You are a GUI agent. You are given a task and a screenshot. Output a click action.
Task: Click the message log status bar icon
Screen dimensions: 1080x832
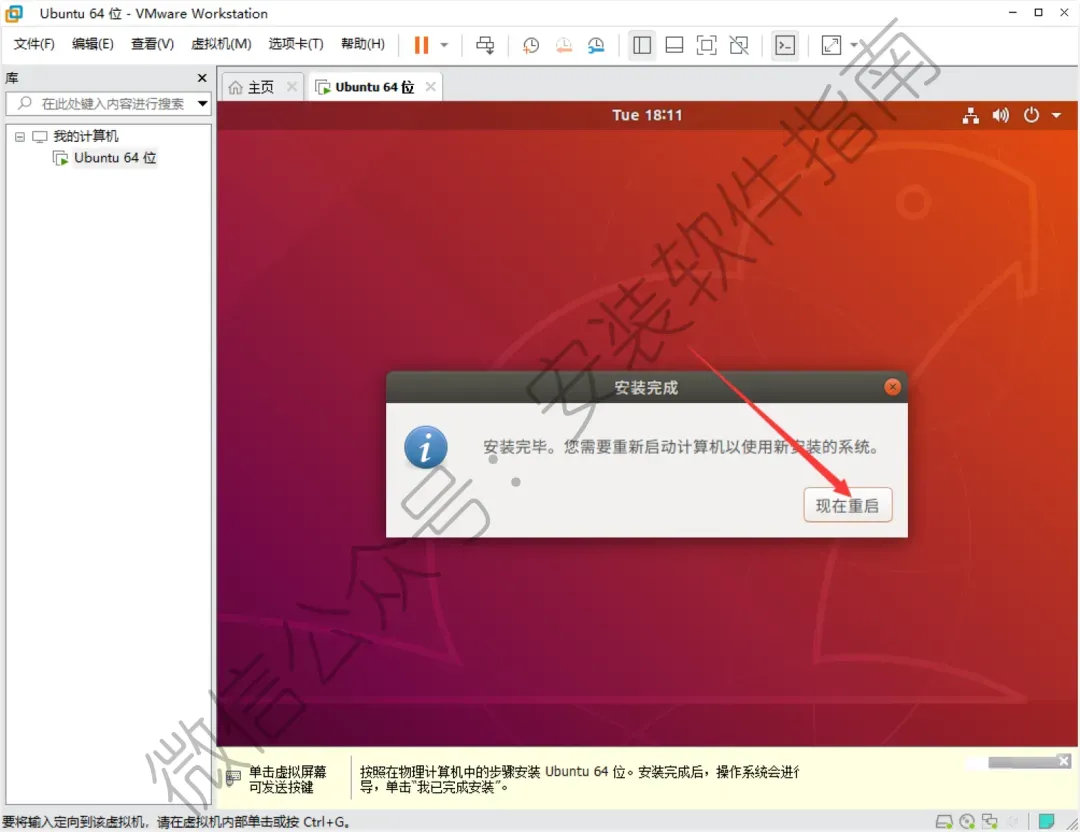(1046, 821)
